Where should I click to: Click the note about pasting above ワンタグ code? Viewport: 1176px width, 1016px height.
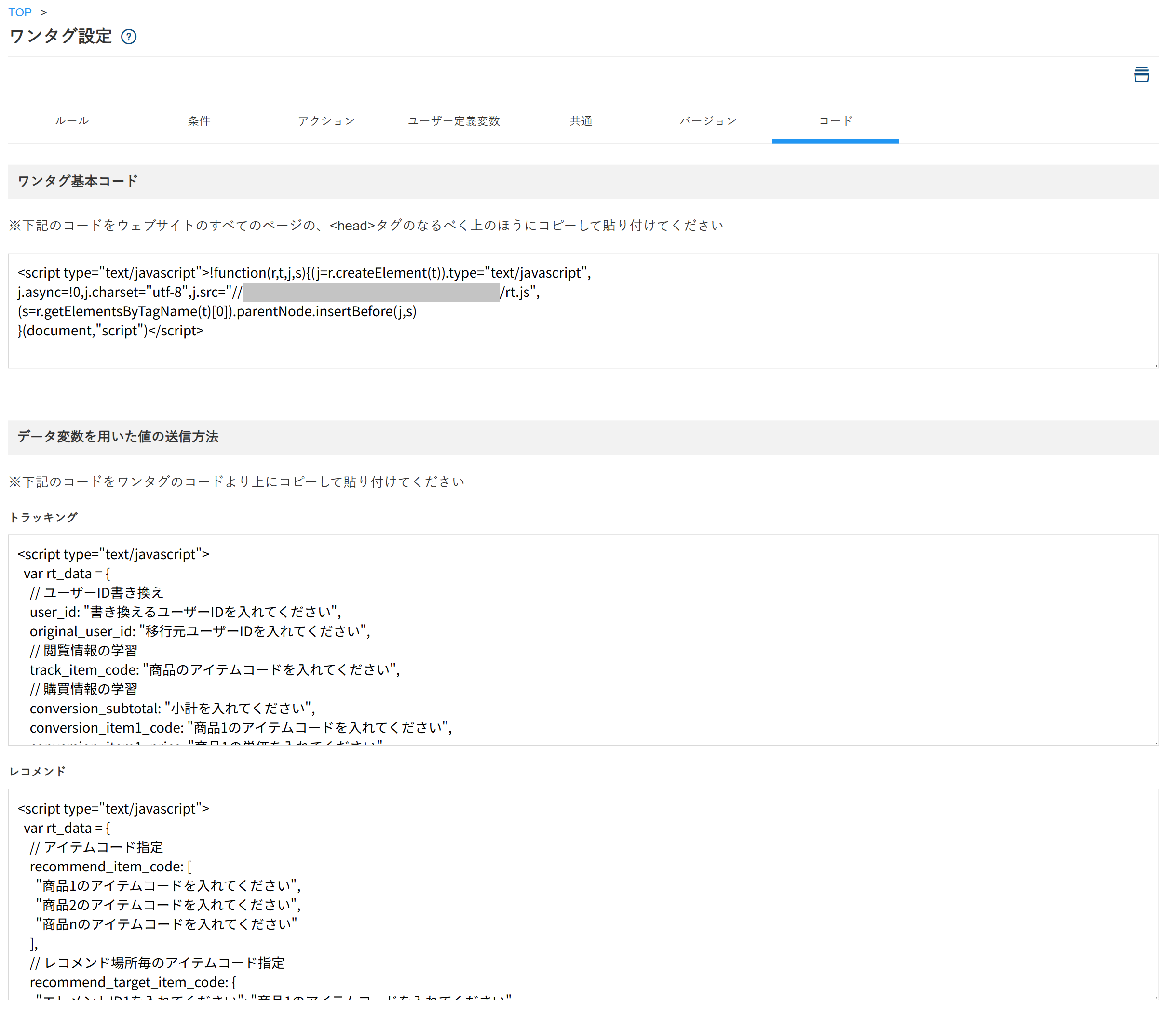(x=237, y=482)
